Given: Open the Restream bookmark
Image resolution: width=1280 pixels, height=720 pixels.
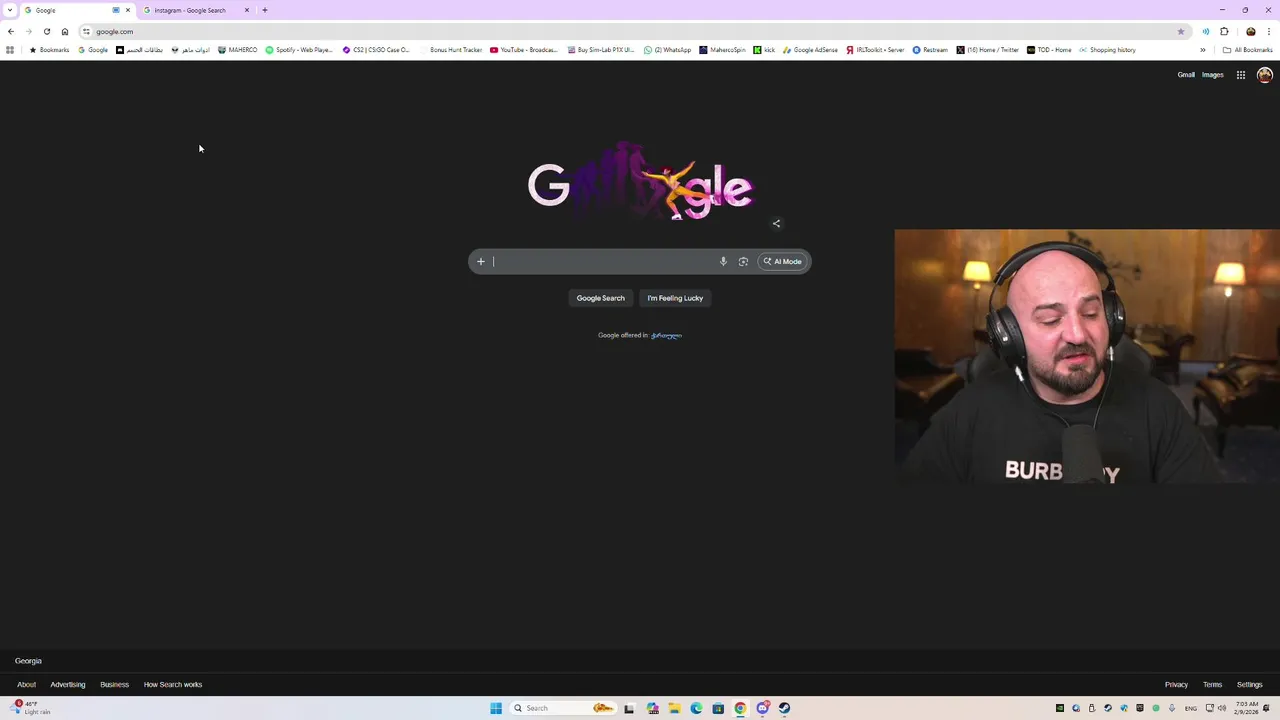Looking at the screenshot, I should tap(930, 50).
